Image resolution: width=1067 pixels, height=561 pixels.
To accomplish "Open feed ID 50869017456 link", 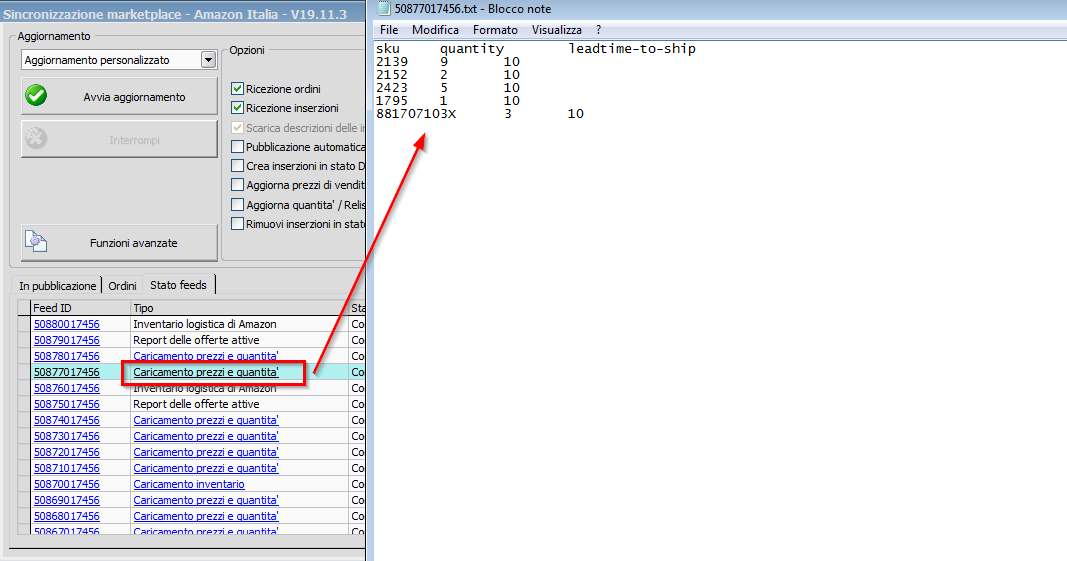I will point(67,500).
